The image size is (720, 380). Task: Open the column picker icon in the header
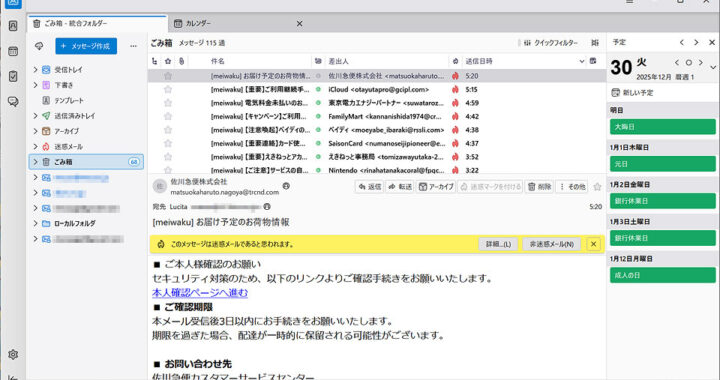click(593, 61)
